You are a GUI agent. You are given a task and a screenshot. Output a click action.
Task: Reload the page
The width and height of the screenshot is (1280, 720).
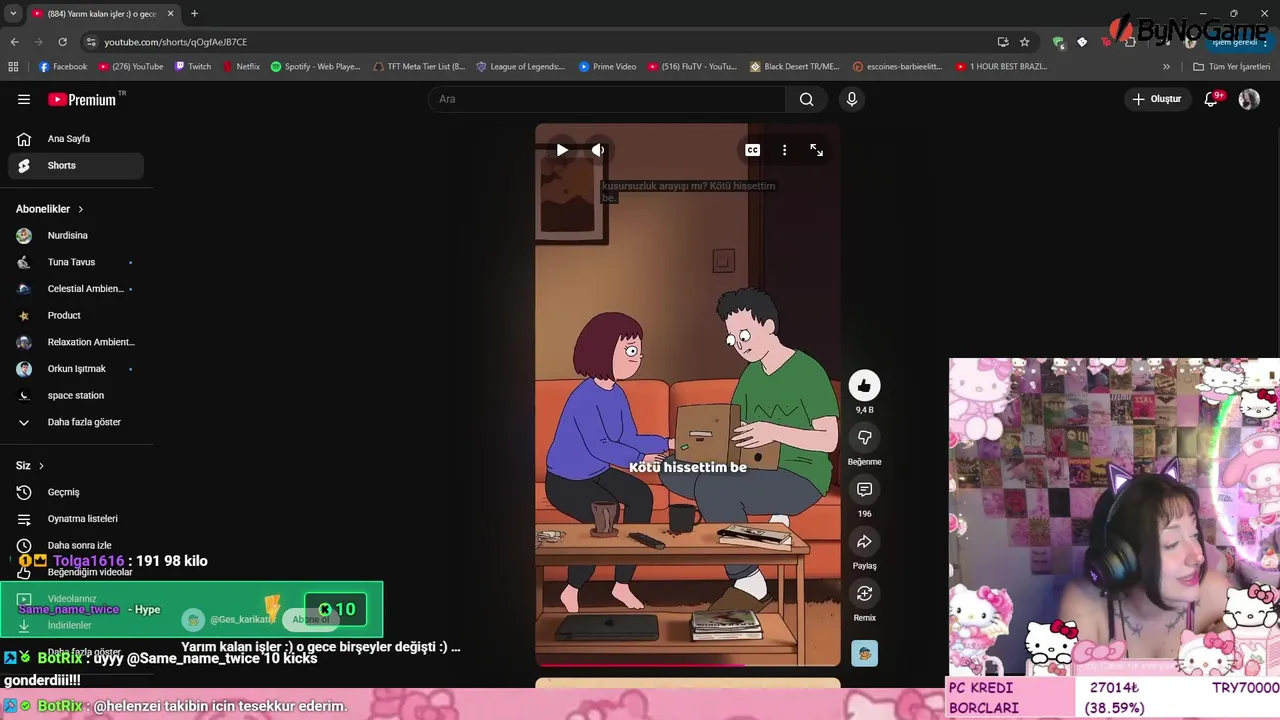[x=62, y=42]
